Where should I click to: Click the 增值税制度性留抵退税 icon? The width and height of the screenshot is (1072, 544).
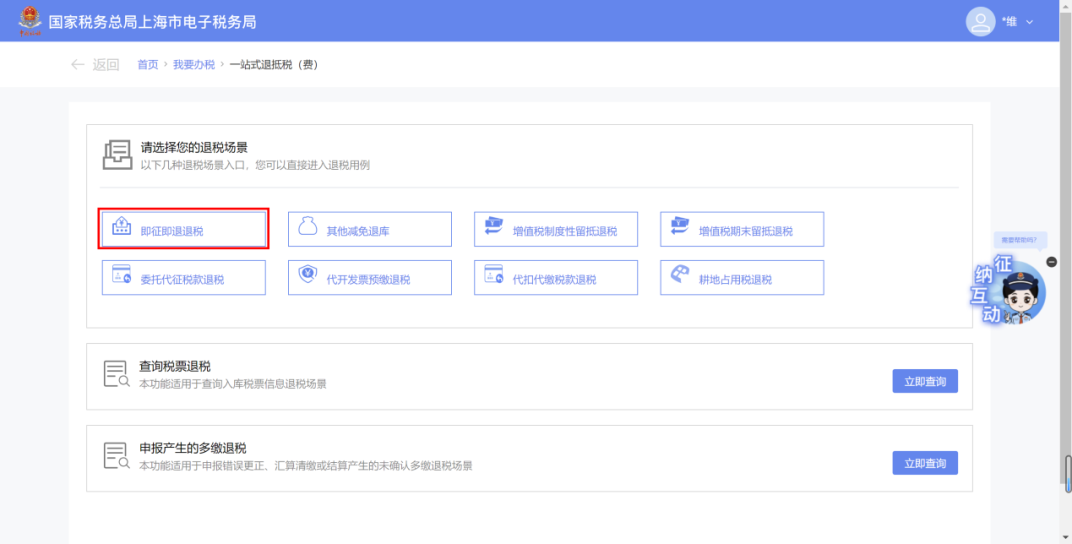click(x=493, y=228)
